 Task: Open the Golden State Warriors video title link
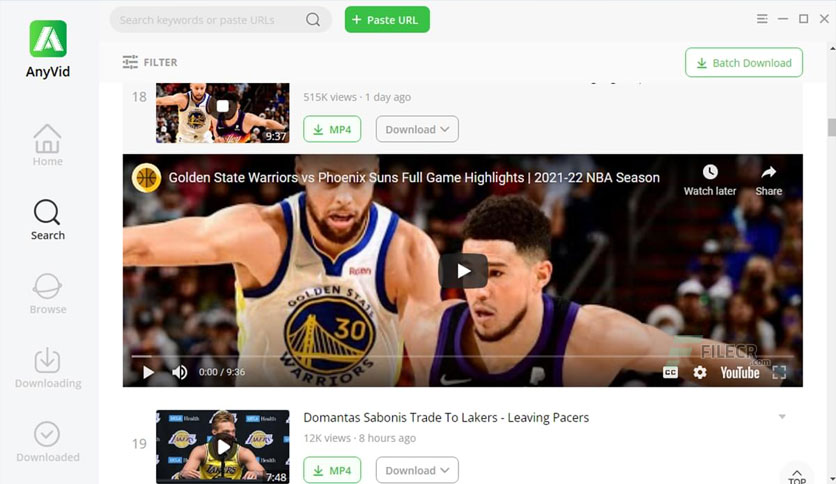coord(414,178)
